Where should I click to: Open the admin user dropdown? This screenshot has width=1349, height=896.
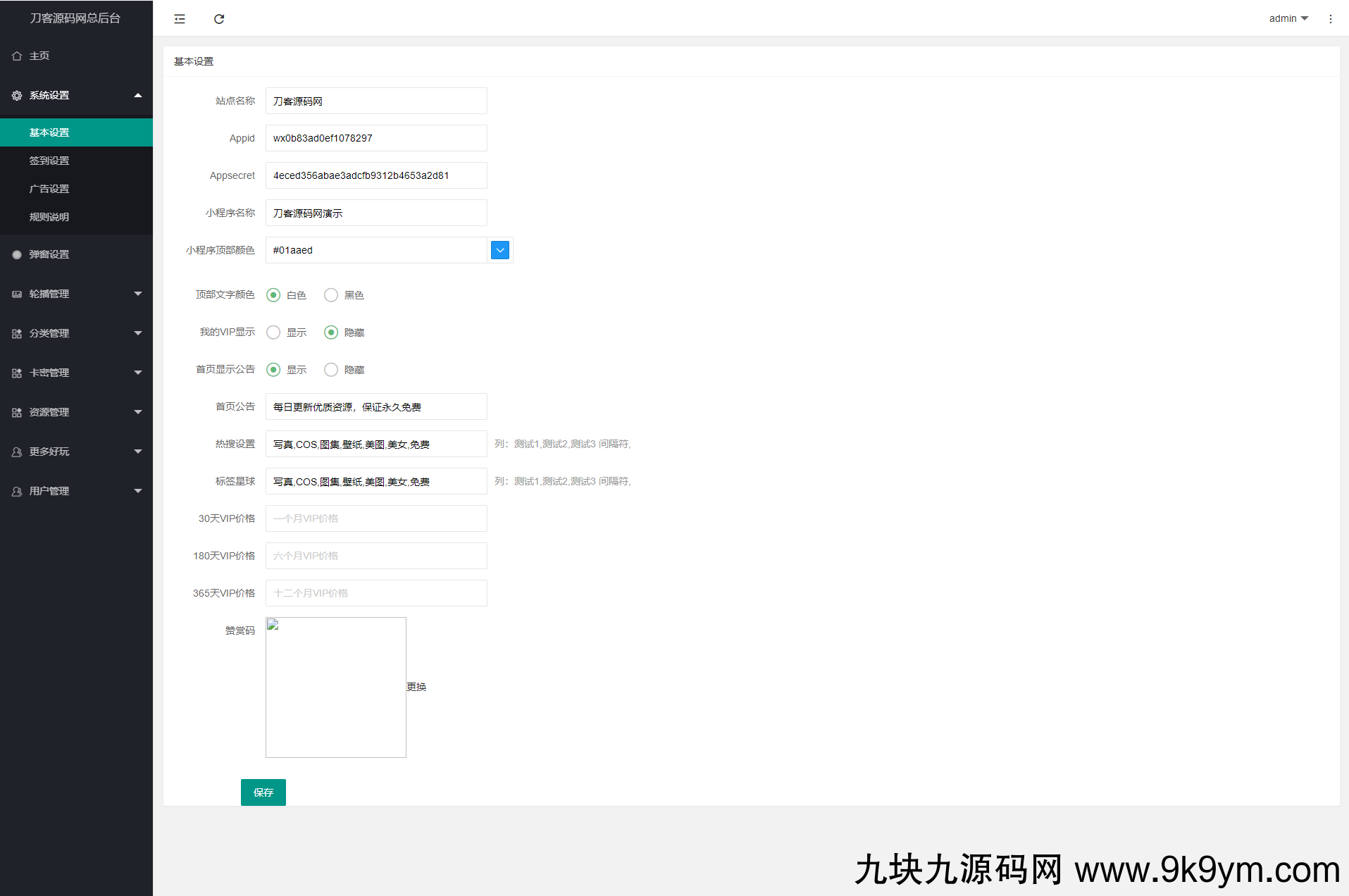coord(1288,19)
